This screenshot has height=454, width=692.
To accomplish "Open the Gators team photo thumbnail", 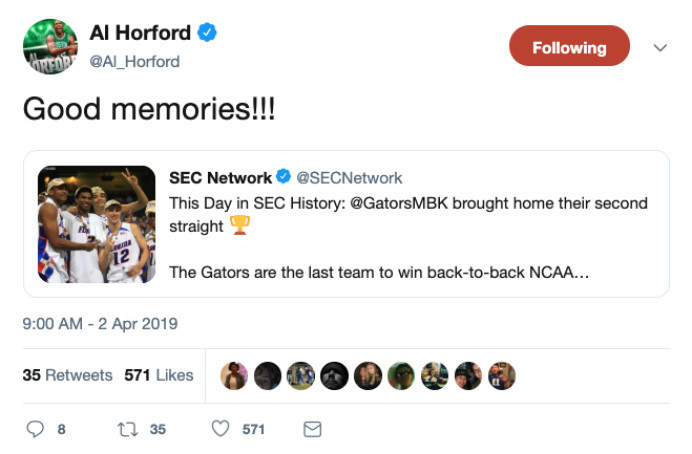I will tap(96, 224).
